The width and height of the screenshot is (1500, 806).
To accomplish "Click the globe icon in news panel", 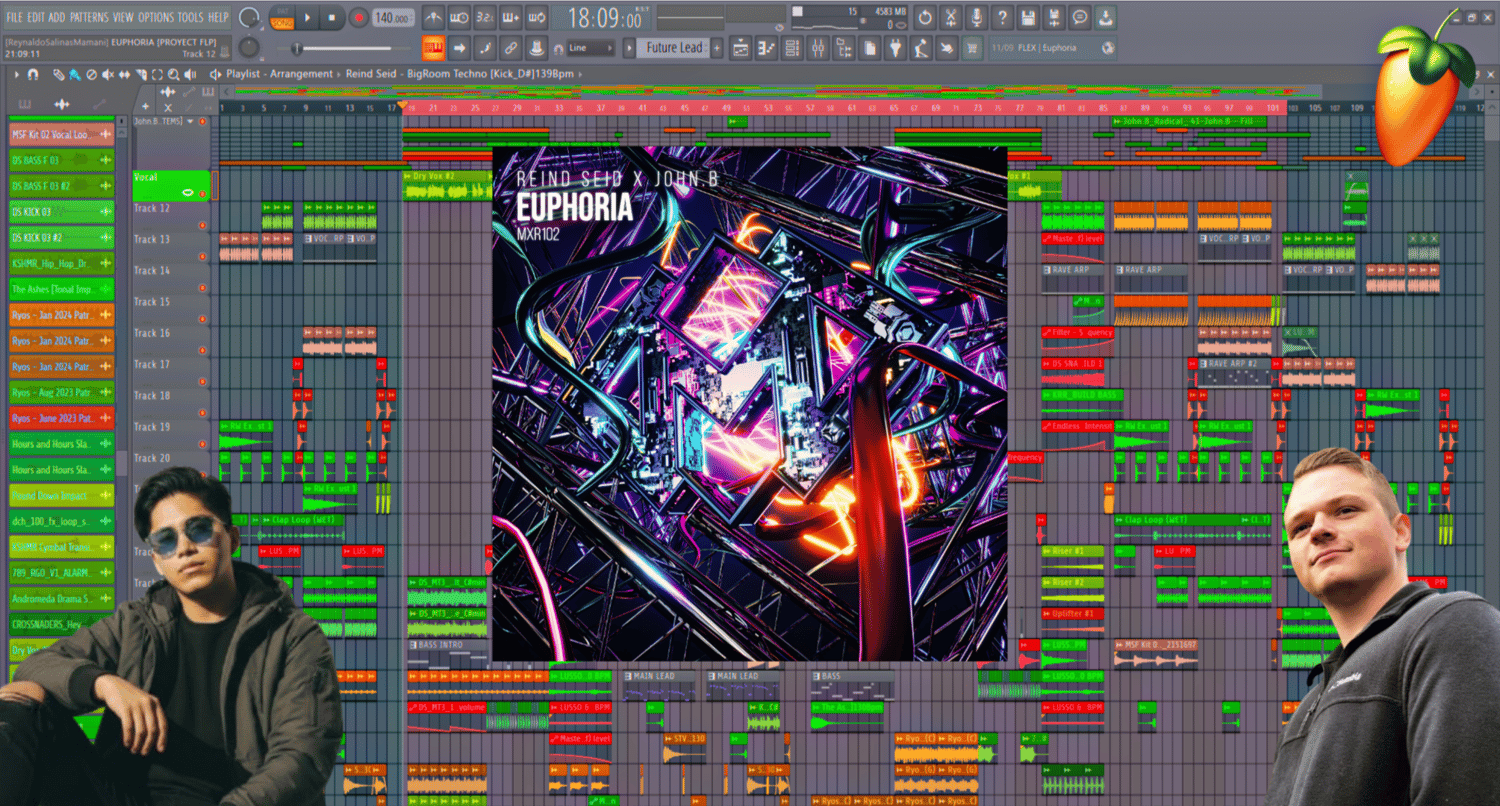I will pyautogui.click(x=1108, y=47).
